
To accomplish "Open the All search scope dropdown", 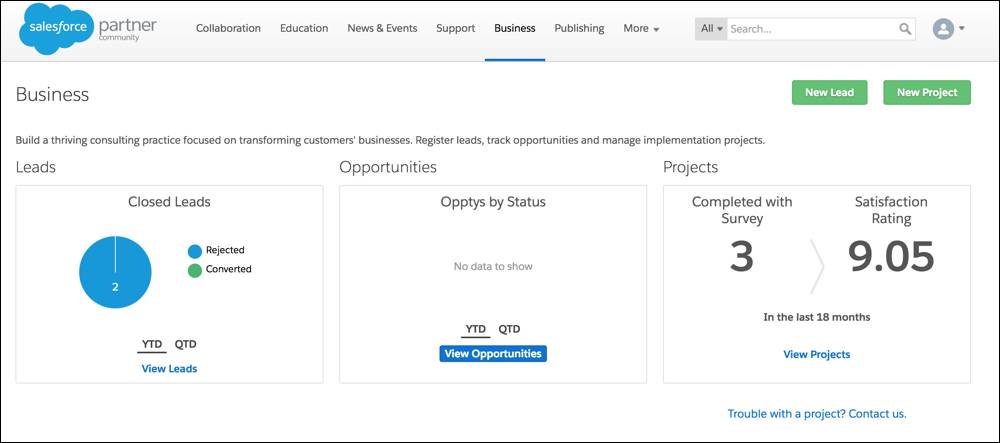I will tap(711, 29).
